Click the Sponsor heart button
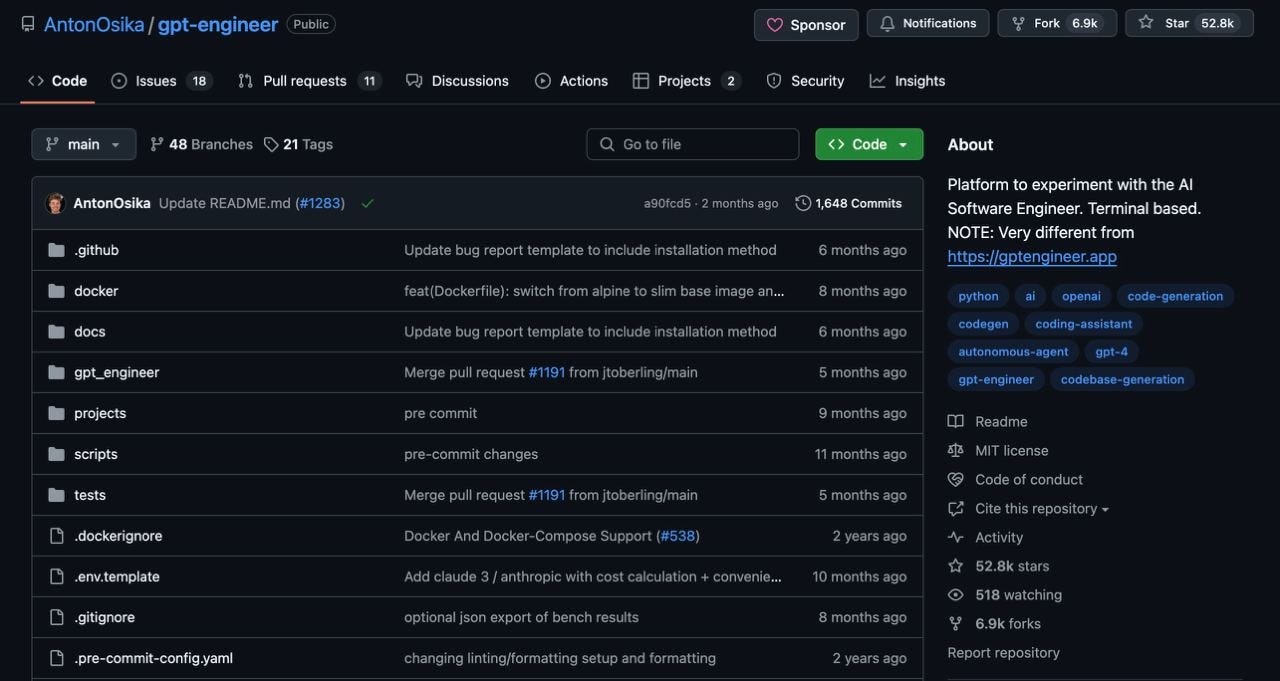Screen dimensions: 1280x681 coord(806,25)
